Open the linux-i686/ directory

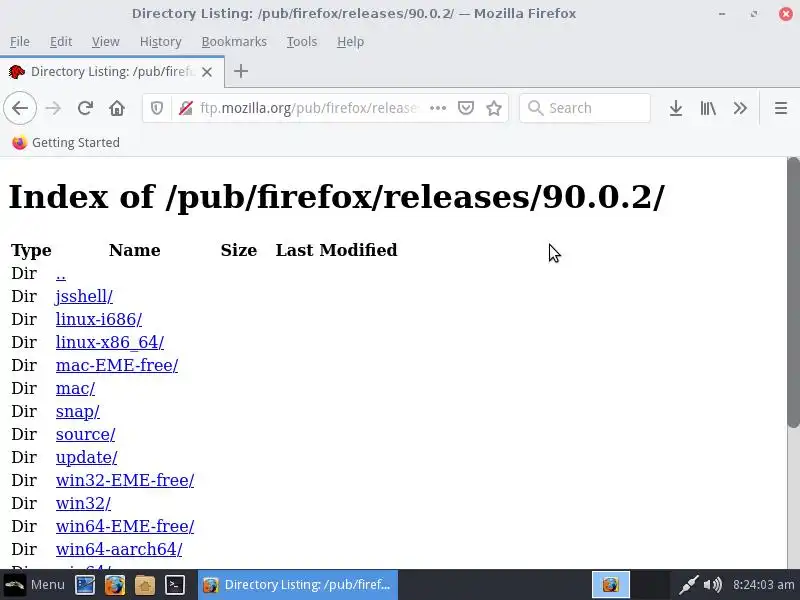[99, 319]
